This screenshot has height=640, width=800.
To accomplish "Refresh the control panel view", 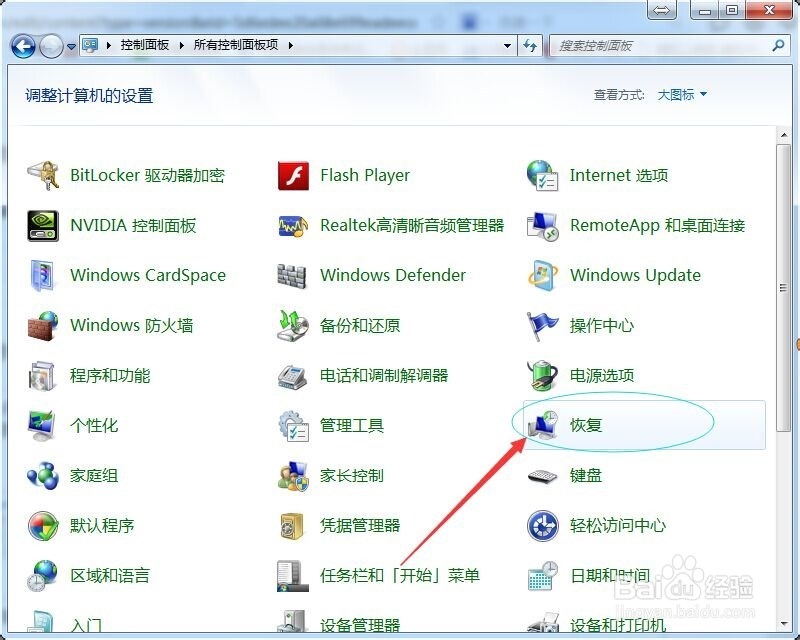I will click(530, 46).
